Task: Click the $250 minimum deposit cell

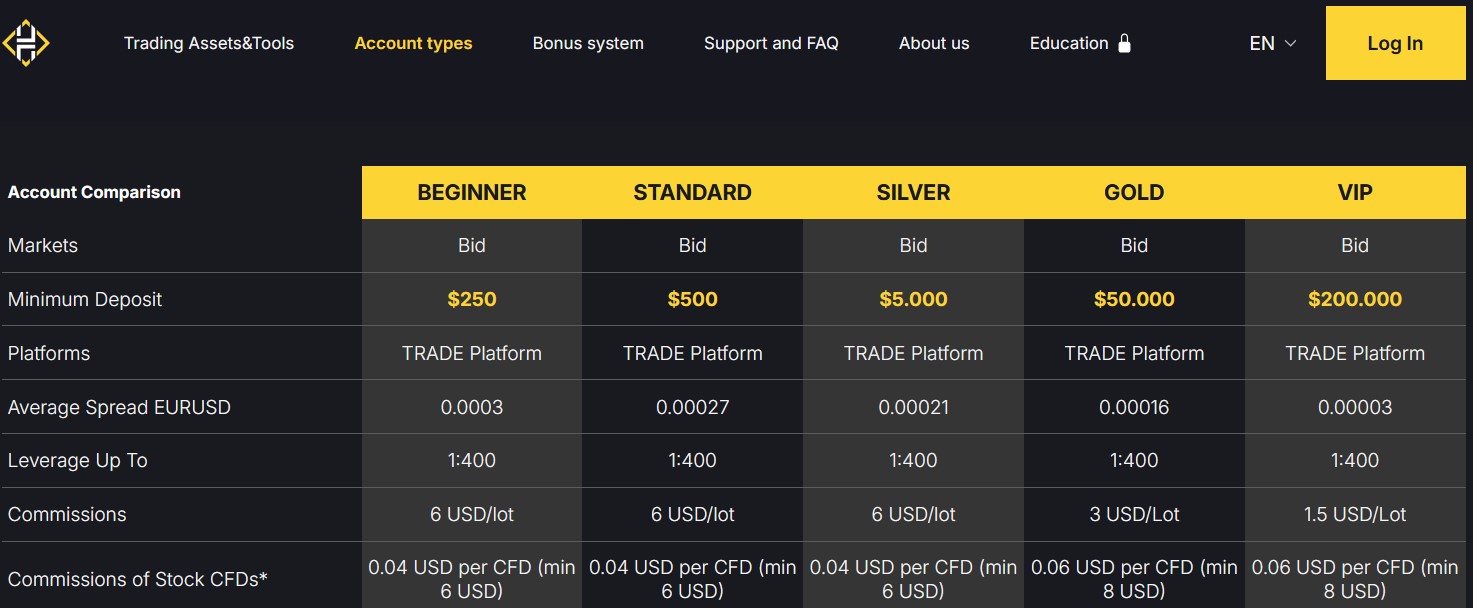Action: coord(472,299)
